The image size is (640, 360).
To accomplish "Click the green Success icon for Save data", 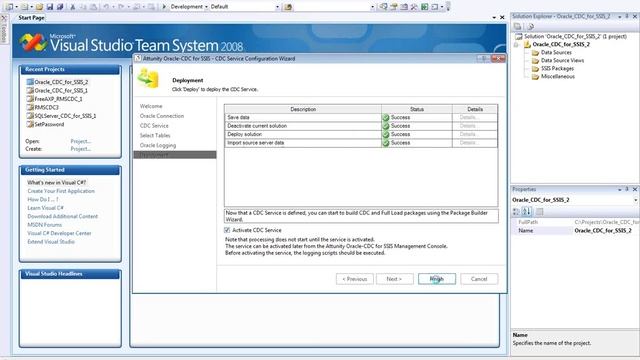I will pos(386,118).
